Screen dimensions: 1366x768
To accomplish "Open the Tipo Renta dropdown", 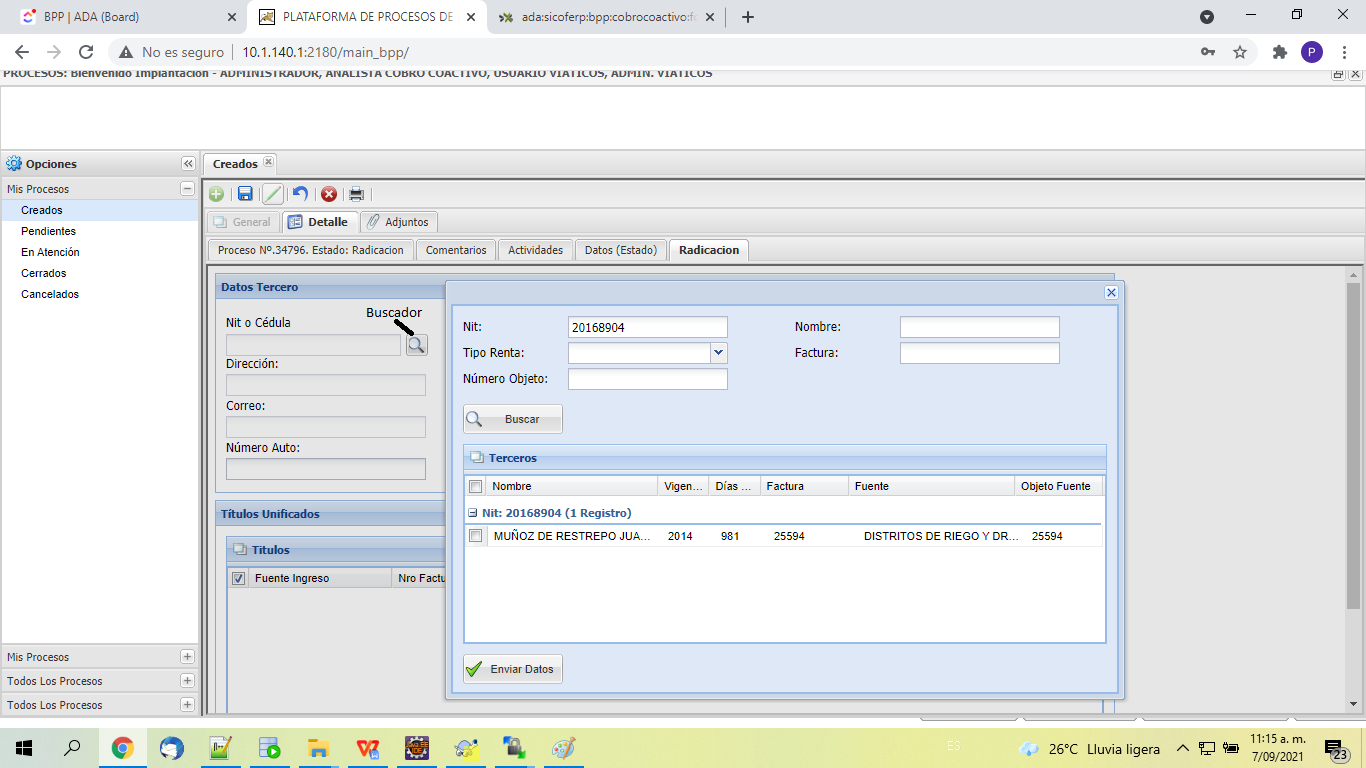I will pyautogui.click(x=718, y=353).
